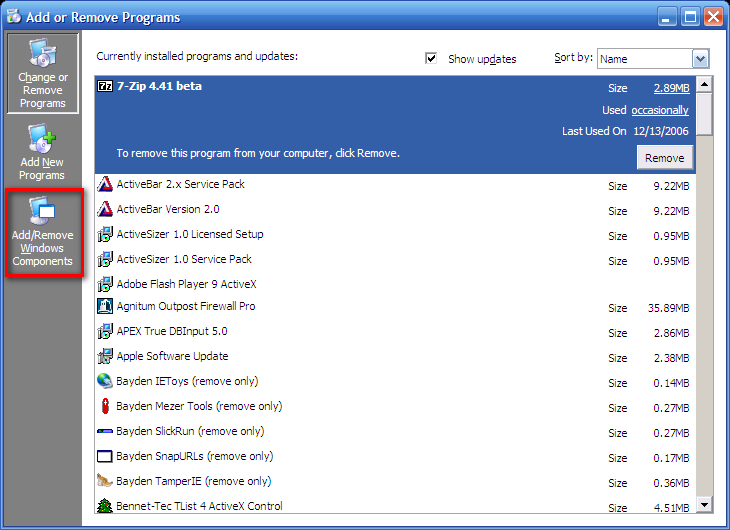Click the 2.89MB size link
This screenshot has height=530, width=730.
pos(671,88)
